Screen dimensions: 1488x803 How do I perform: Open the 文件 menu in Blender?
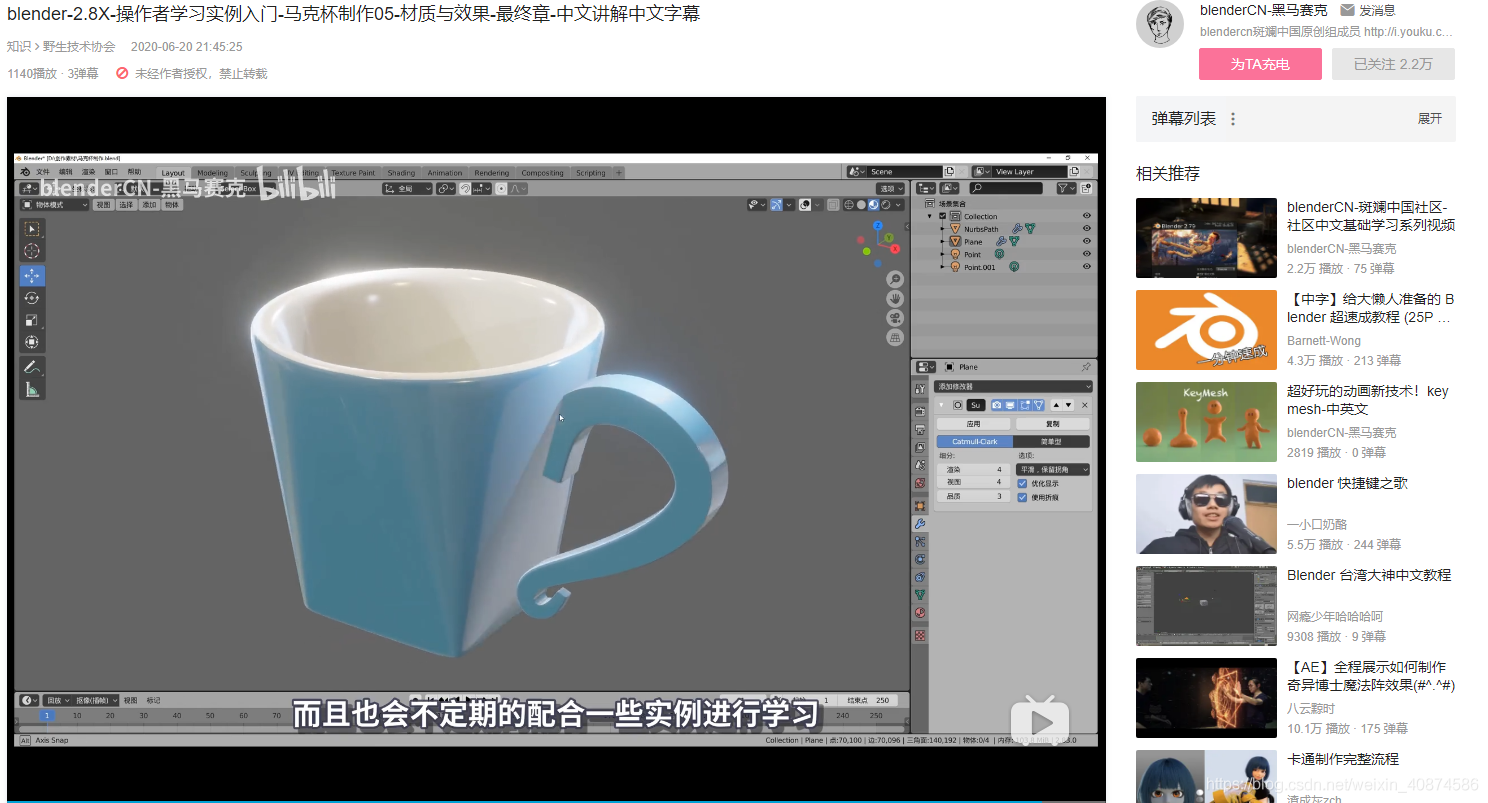pyautogui.click(x=43, y=172)
